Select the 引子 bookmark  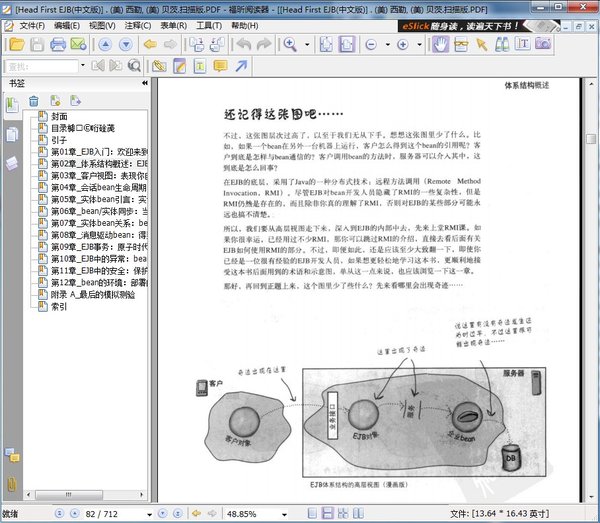[59, 140]
